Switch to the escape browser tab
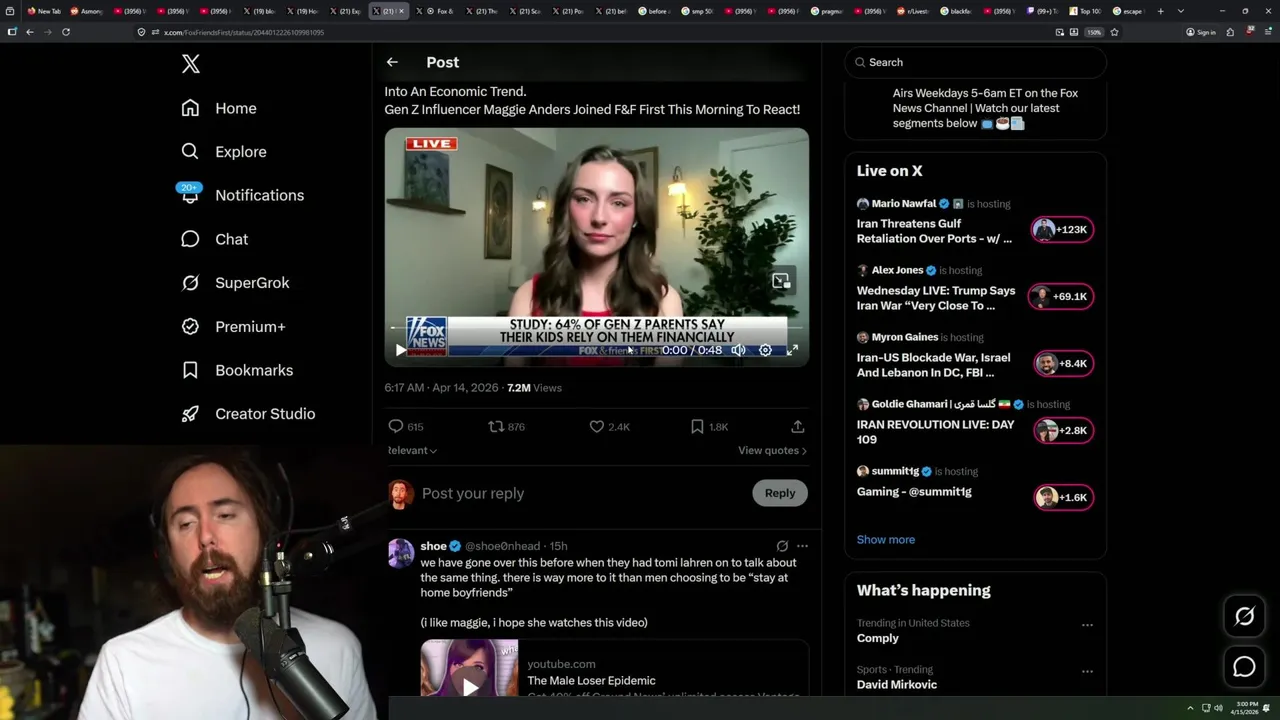The height and width of the screenshot is (720, 1280). point(1128,11)
